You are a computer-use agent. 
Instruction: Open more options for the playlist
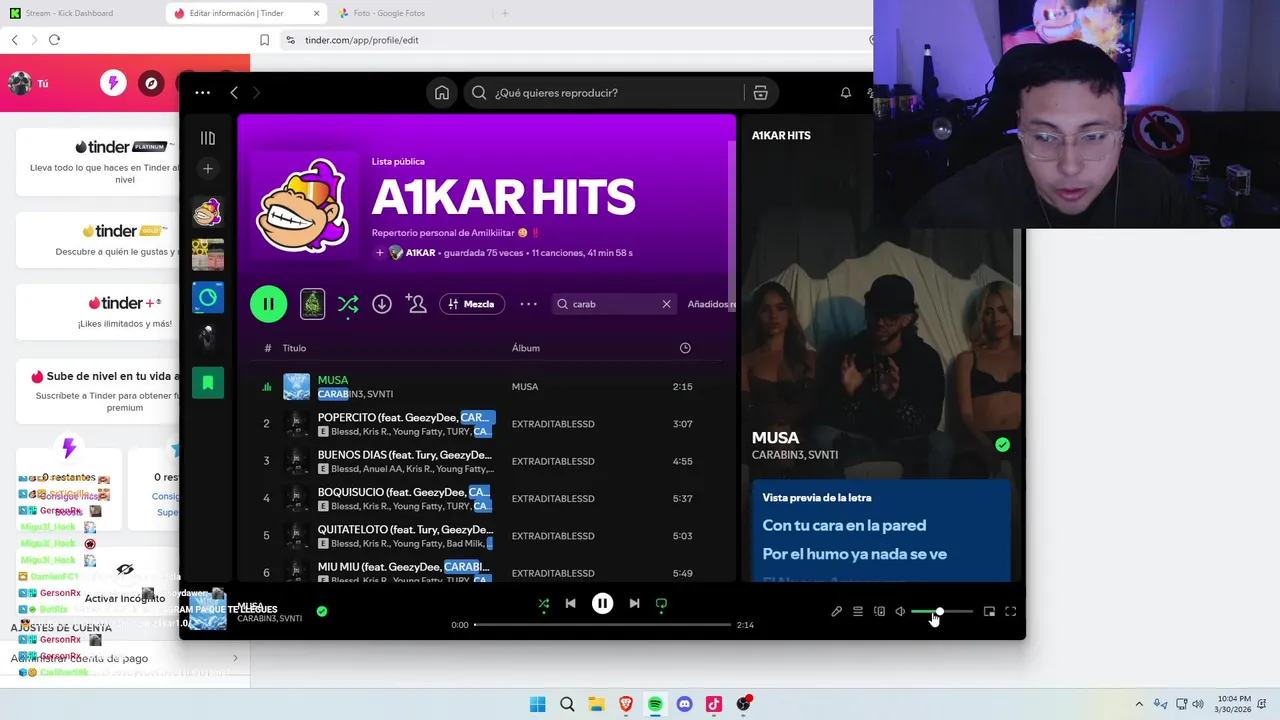529,304
